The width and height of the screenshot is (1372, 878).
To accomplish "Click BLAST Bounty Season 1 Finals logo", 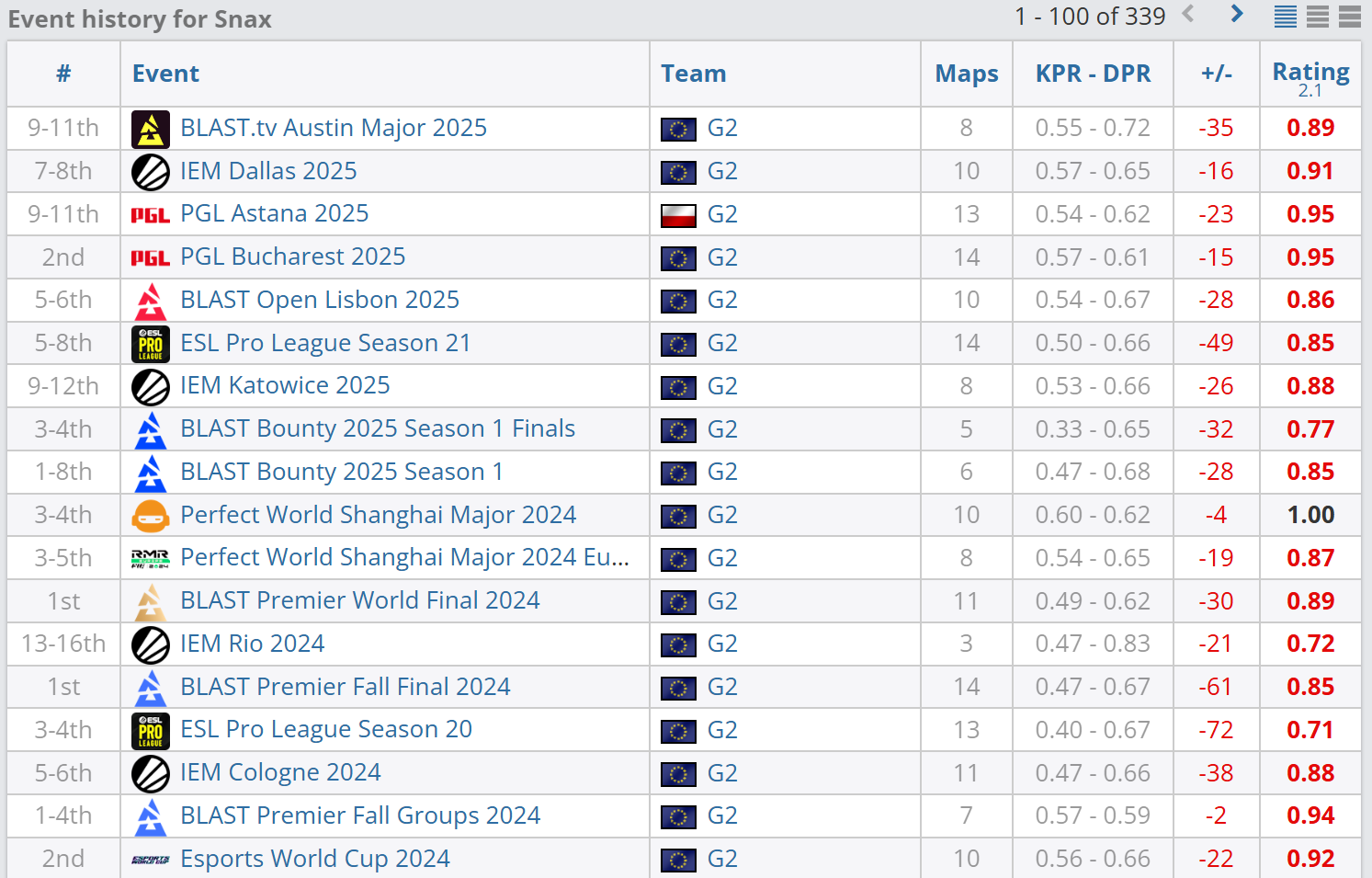I will 151,430.
